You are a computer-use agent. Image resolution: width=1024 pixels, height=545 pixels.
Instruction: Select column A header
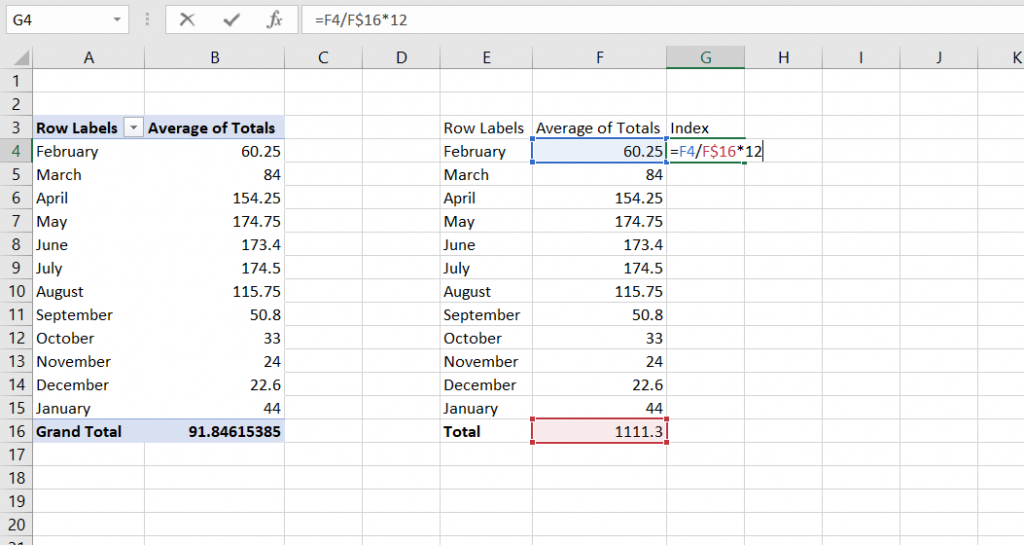pyautogui.click(x=88, y=58)
